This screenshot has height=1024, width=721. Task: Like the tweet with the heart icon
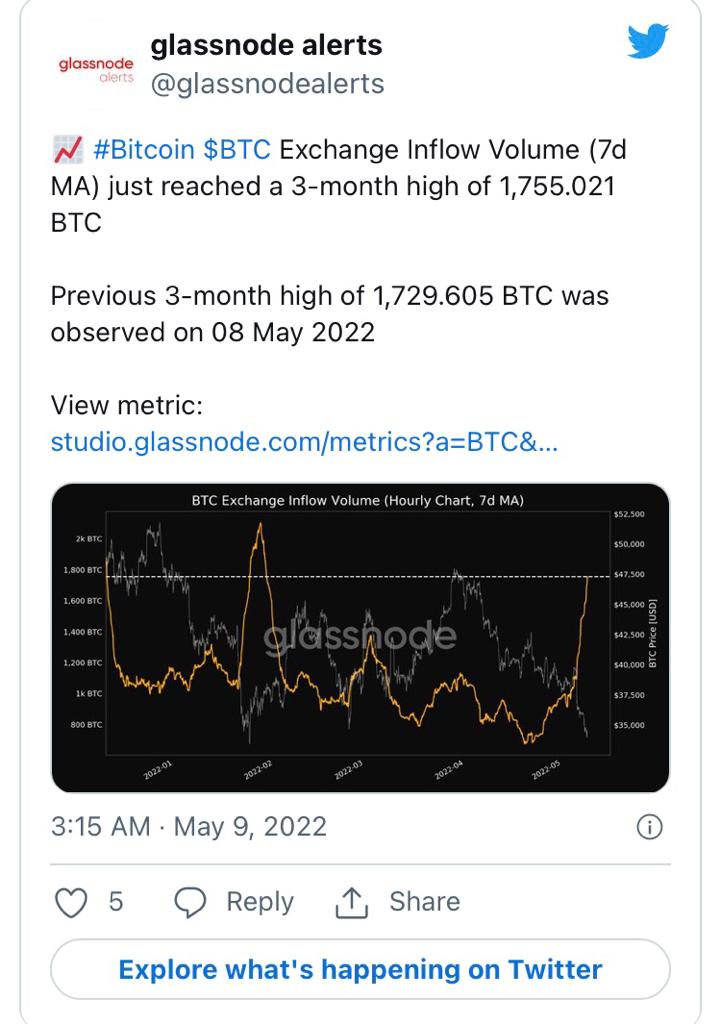pyautogui.click(x=71, y=902)
